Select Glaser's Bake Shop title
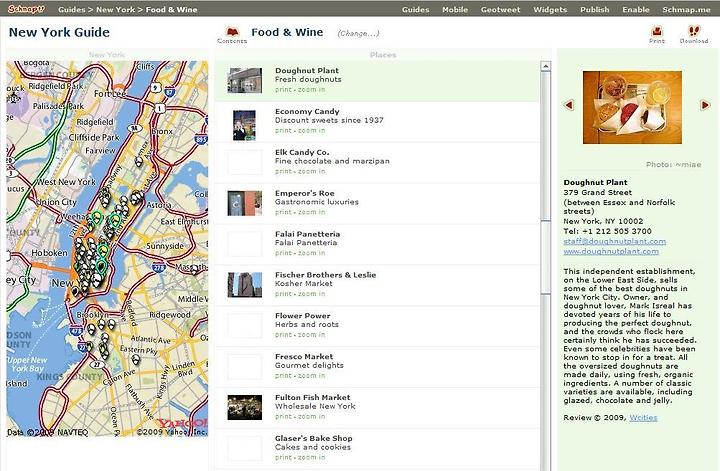This screenshot has height=471, width=720. pyautogui.click(x=314, y=438)
